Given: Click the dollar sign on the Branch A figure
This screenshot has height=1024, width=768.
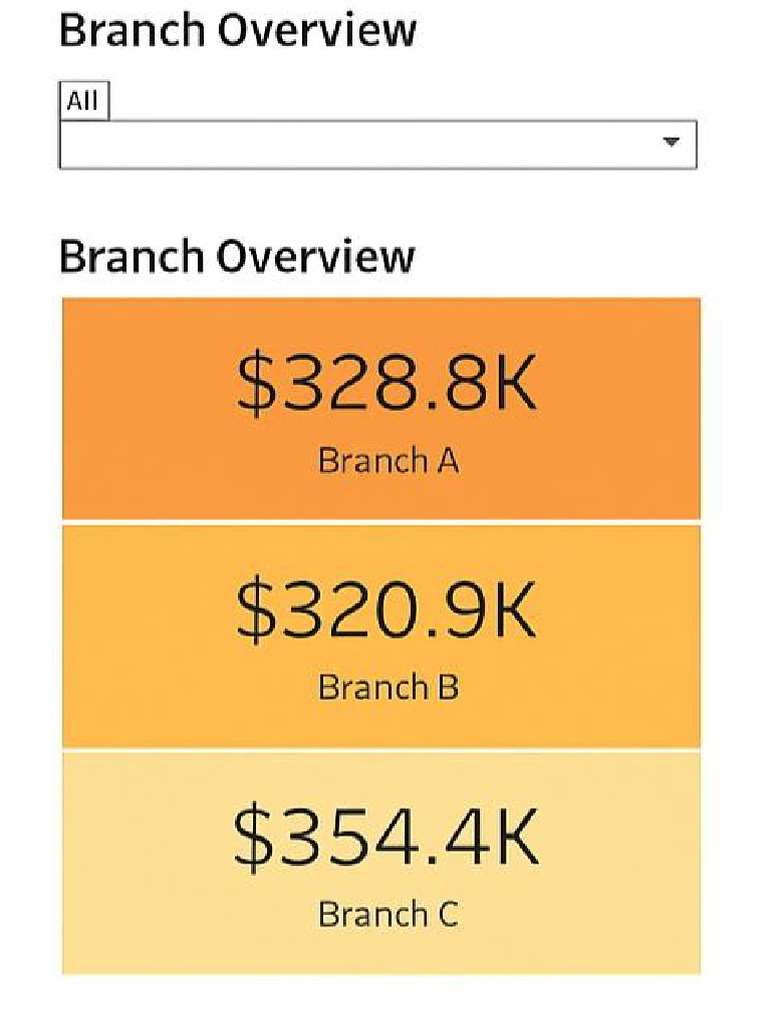Looking at the screenshot, I should click(255, 385).
